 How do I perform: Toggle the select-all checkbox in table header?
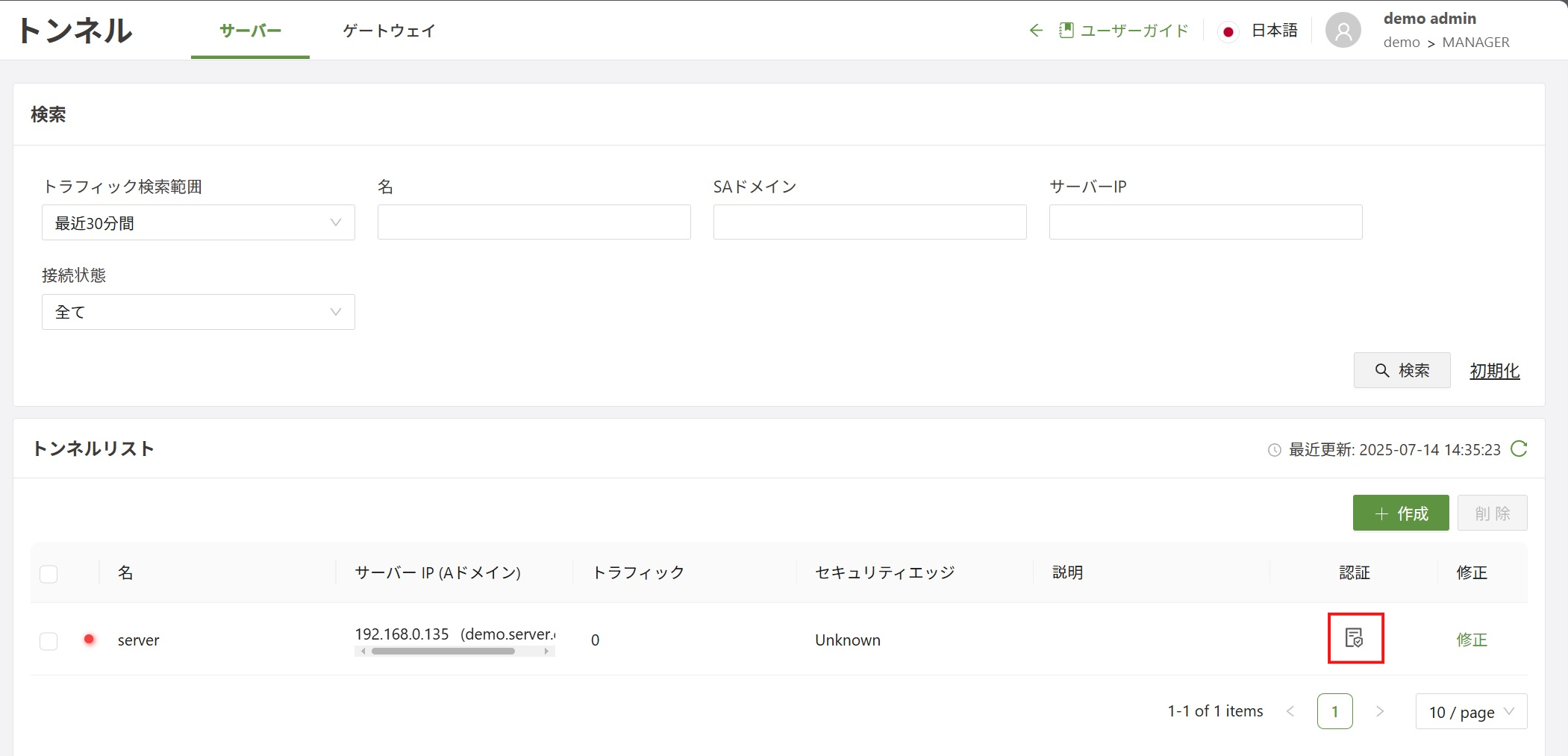tap(49, 574)
